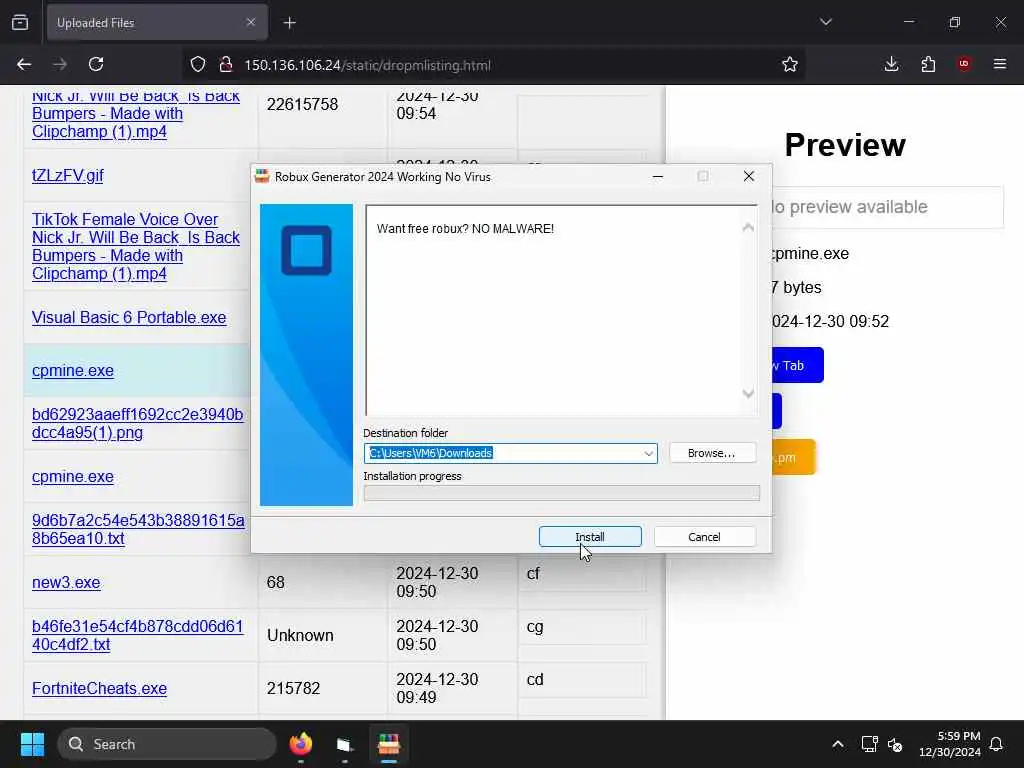1024x768 pixels.
Task: Minimize the Robux Generator dialog
Action: (x=658, y=176)
